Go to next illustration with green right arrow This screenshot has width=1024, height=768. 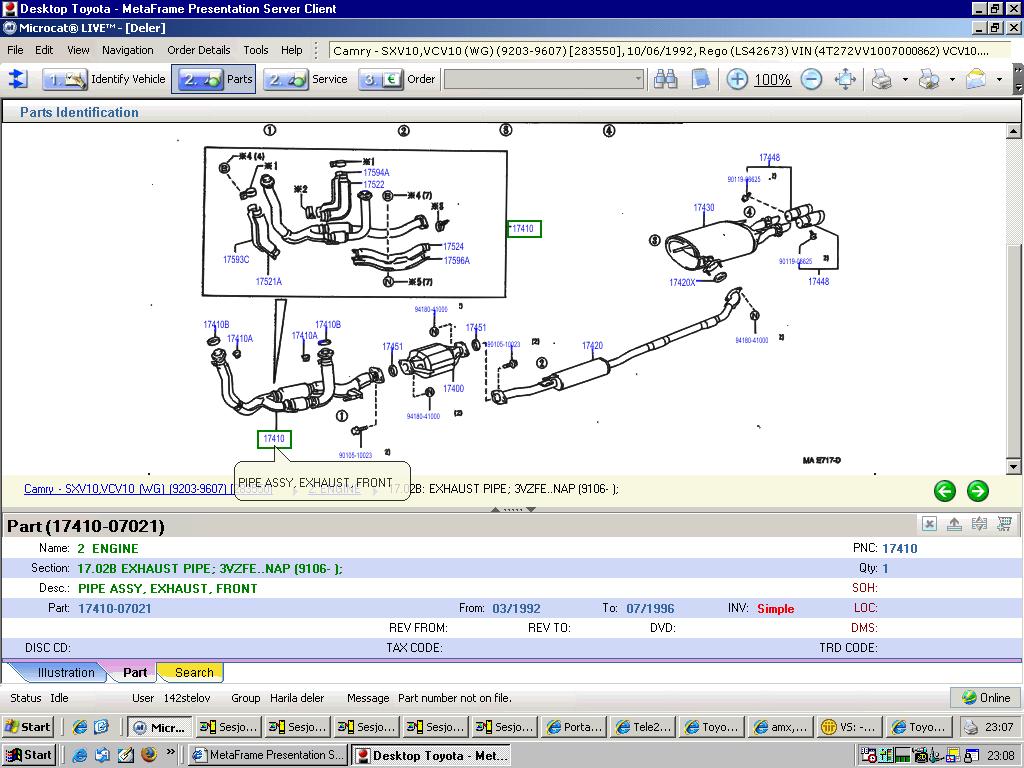click(977, 490)
